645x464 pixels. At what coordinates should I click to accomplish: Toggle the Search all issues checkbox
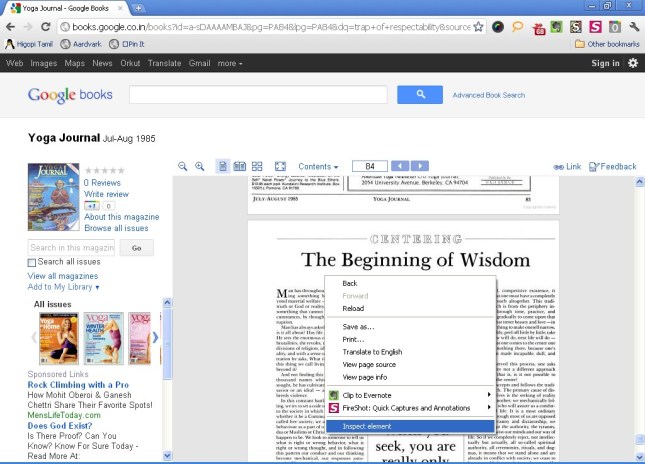click(x=32, y=262)
